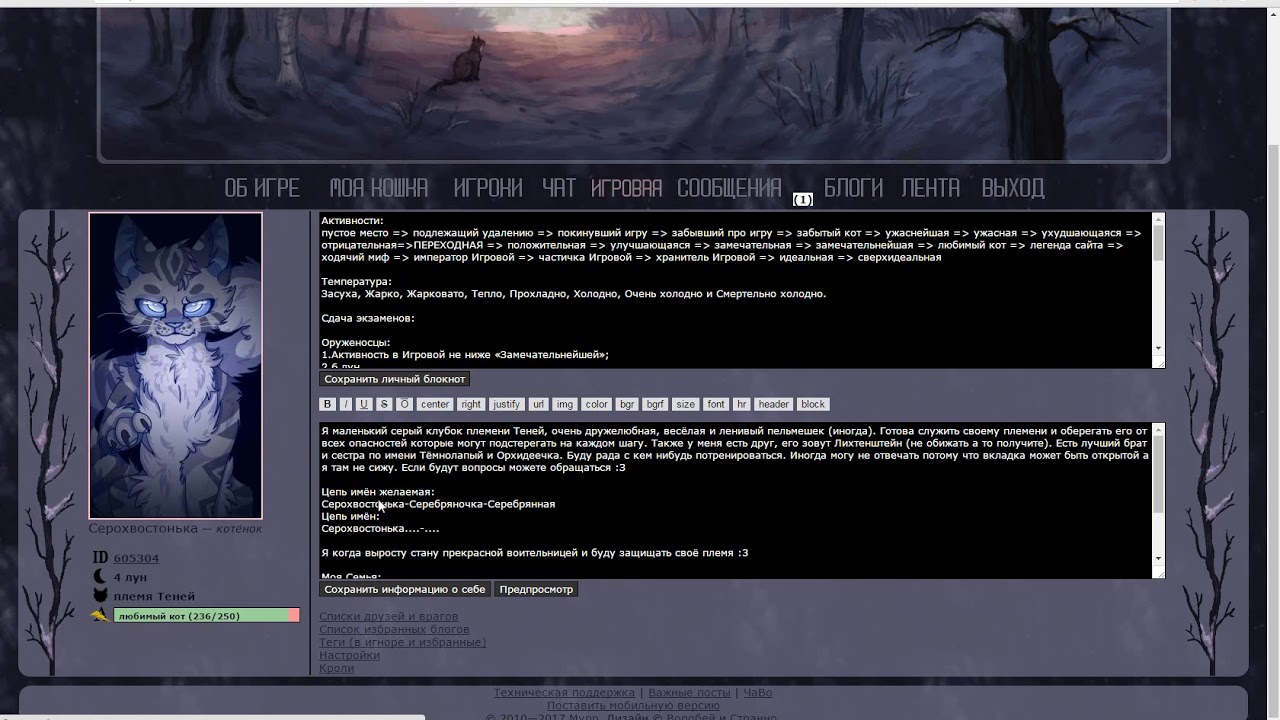Open Списки друзей и врагов link
This screenshot has width=1280, height=720.
coord(388,616)
